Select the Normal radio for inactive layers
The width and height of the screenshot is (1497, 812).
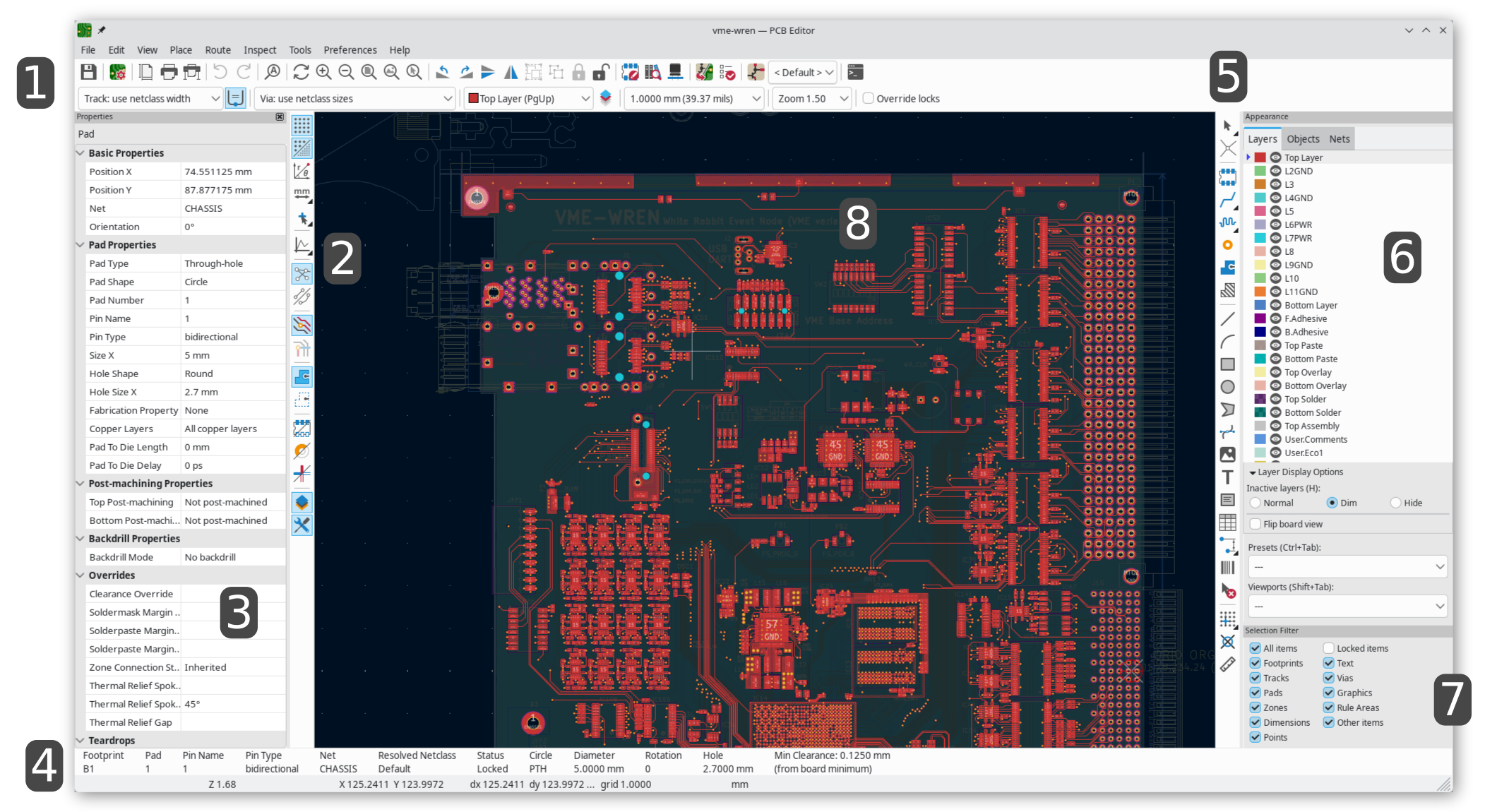click(x=1255, y=503)
